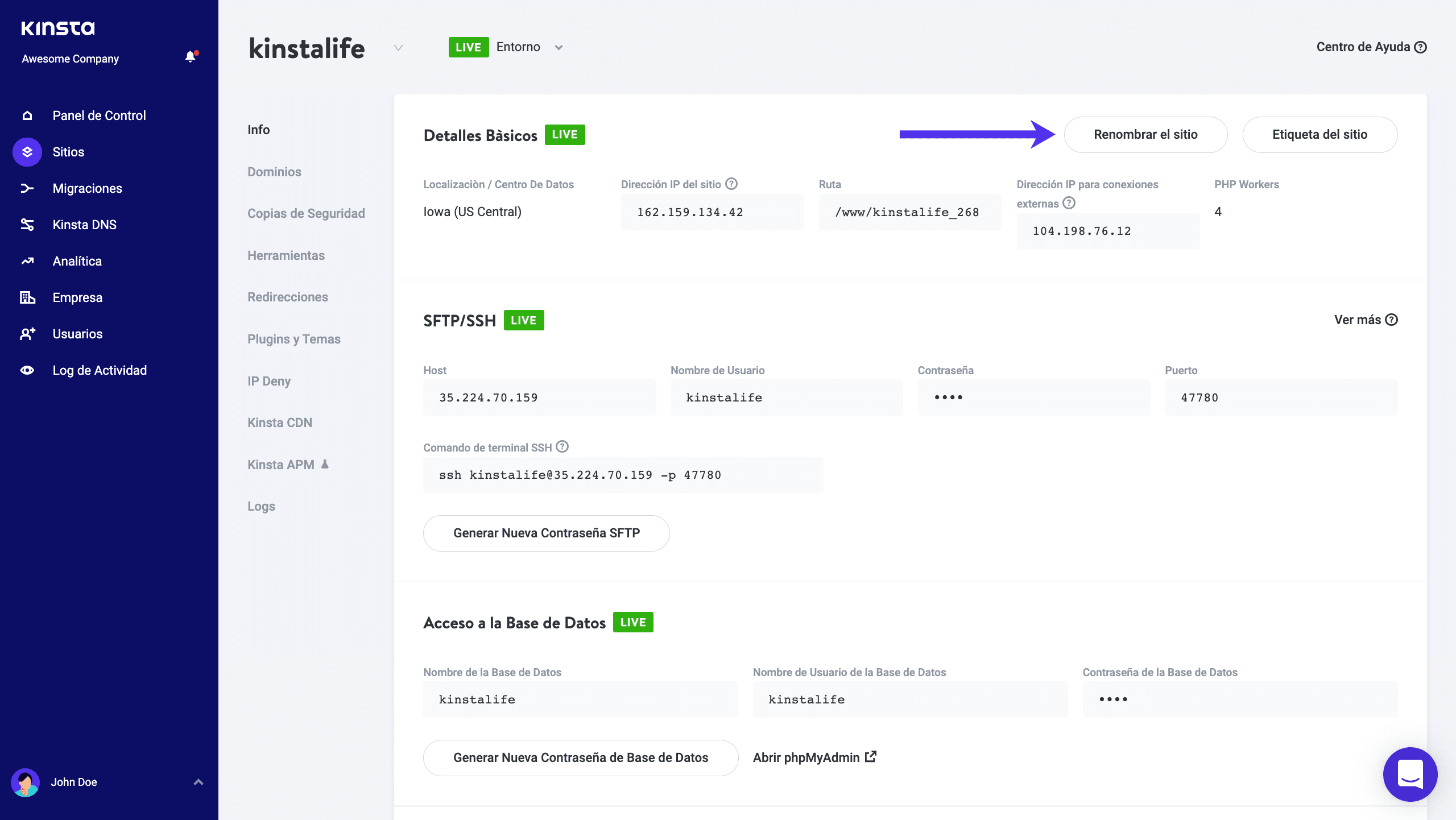The height and width of the screenshot is (820, 1456).
Task: Open Empresa in sidebar
Action: [x=78, y=297]
